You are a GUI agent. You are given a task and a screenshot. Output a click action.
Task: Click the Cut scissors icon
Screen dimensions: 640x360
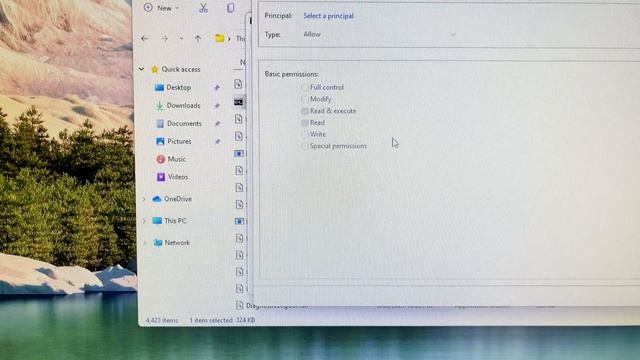point(203,8)
